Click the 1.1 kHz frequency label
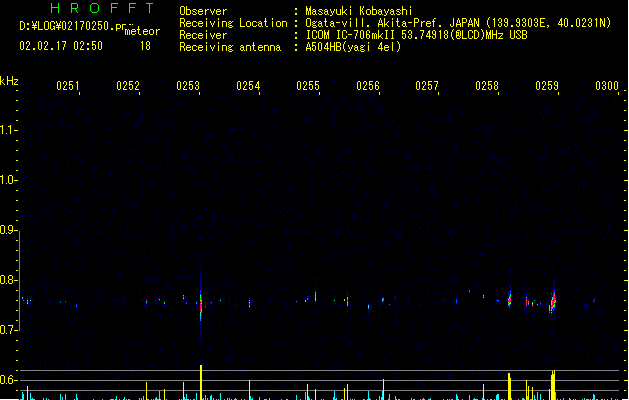This screenshot has height=400, width=629. (x=8, y=130)
